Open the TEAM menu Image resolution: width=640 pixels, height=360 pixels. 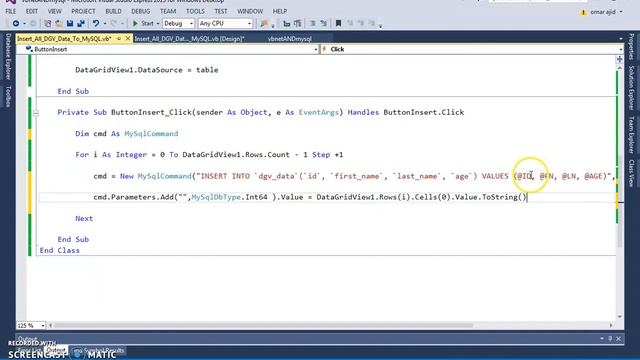168,11
